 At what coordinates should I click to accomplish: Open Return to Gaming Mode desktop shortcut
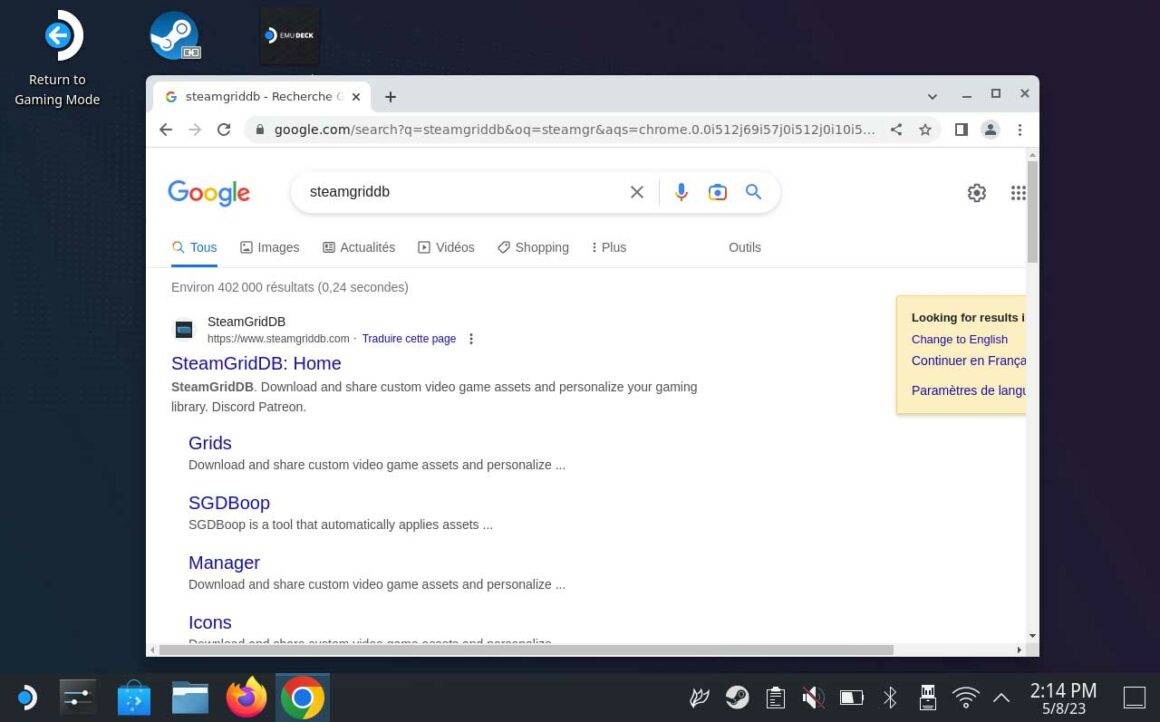click(x=58, y=59)
